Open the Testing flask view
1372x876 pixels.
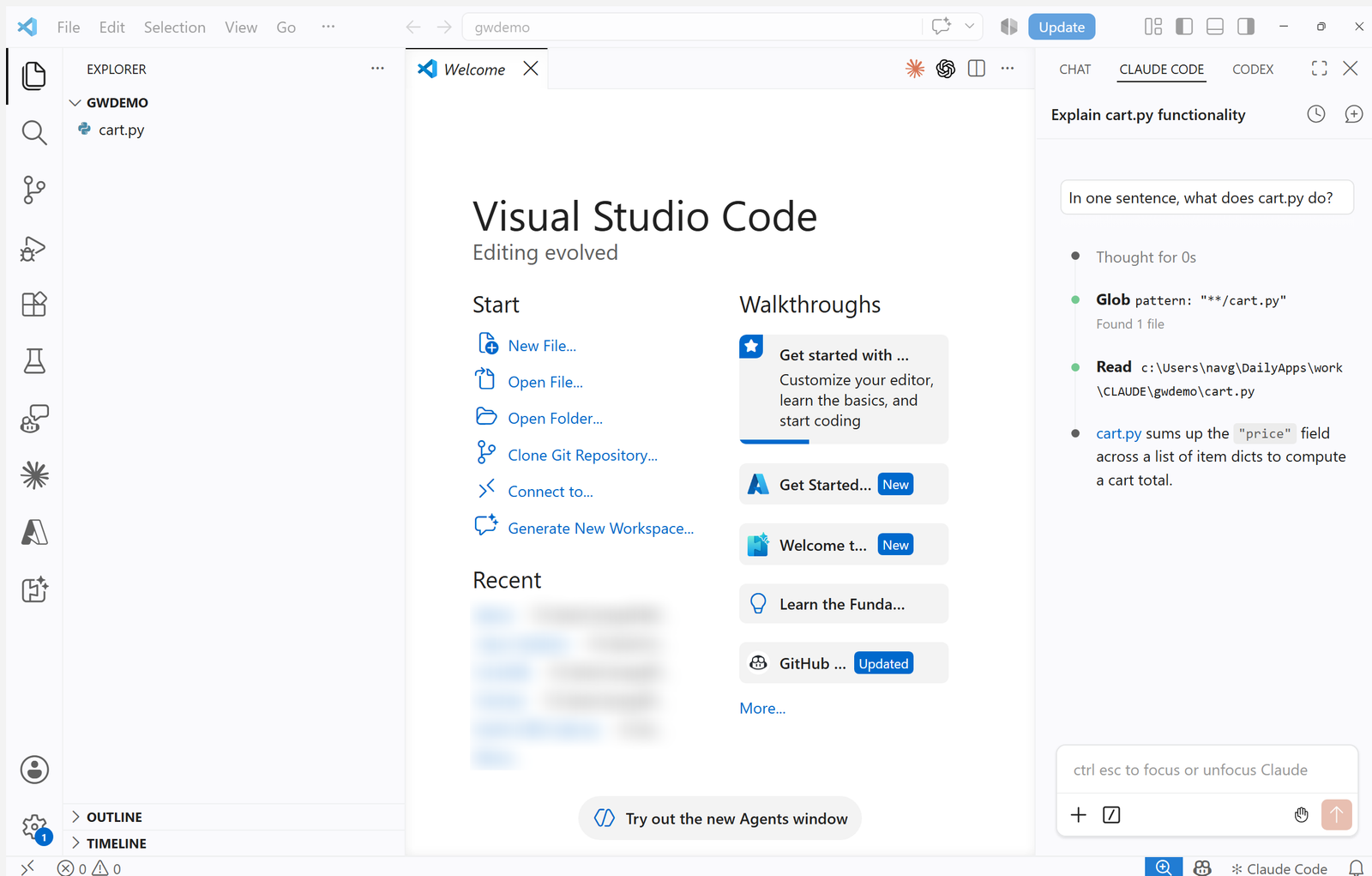coord(34,361)
